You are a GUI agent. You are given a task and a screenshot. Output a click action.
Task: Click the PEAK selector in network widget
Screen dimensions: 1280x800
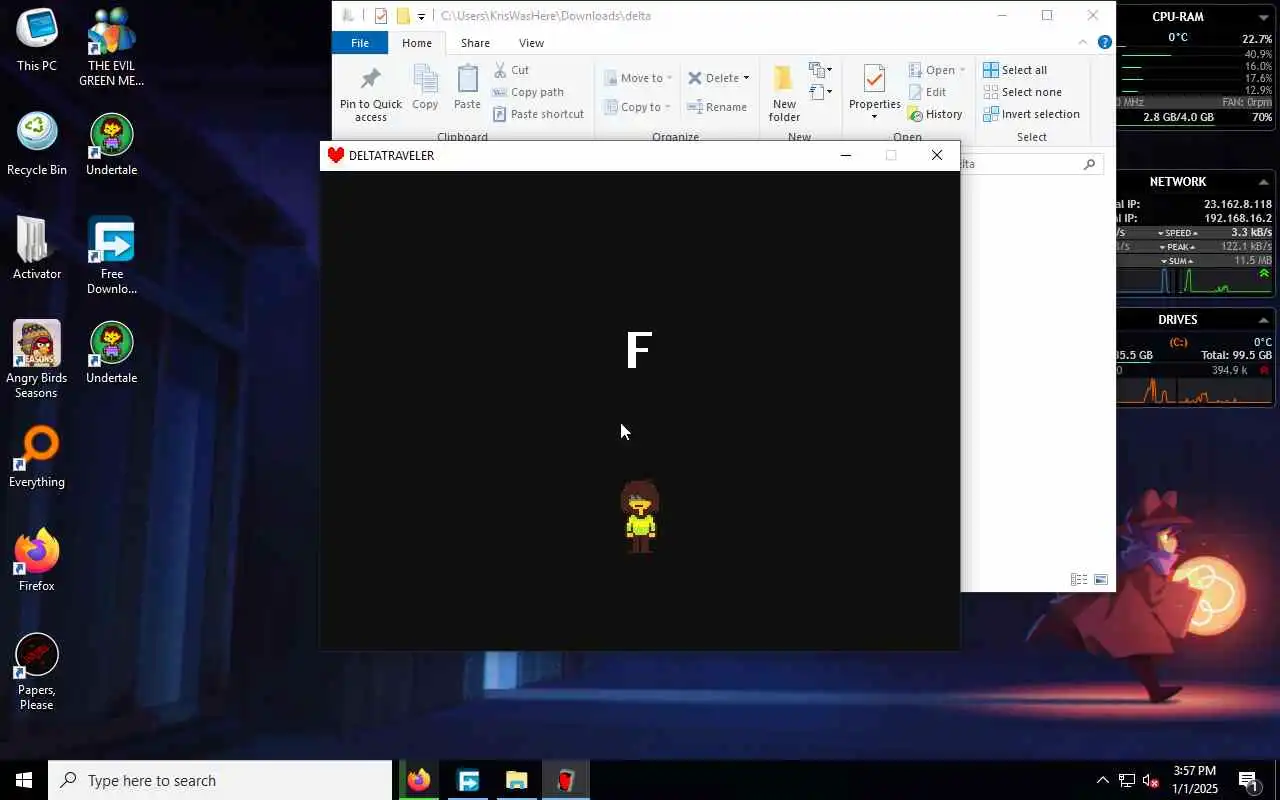pos(1179,247)
